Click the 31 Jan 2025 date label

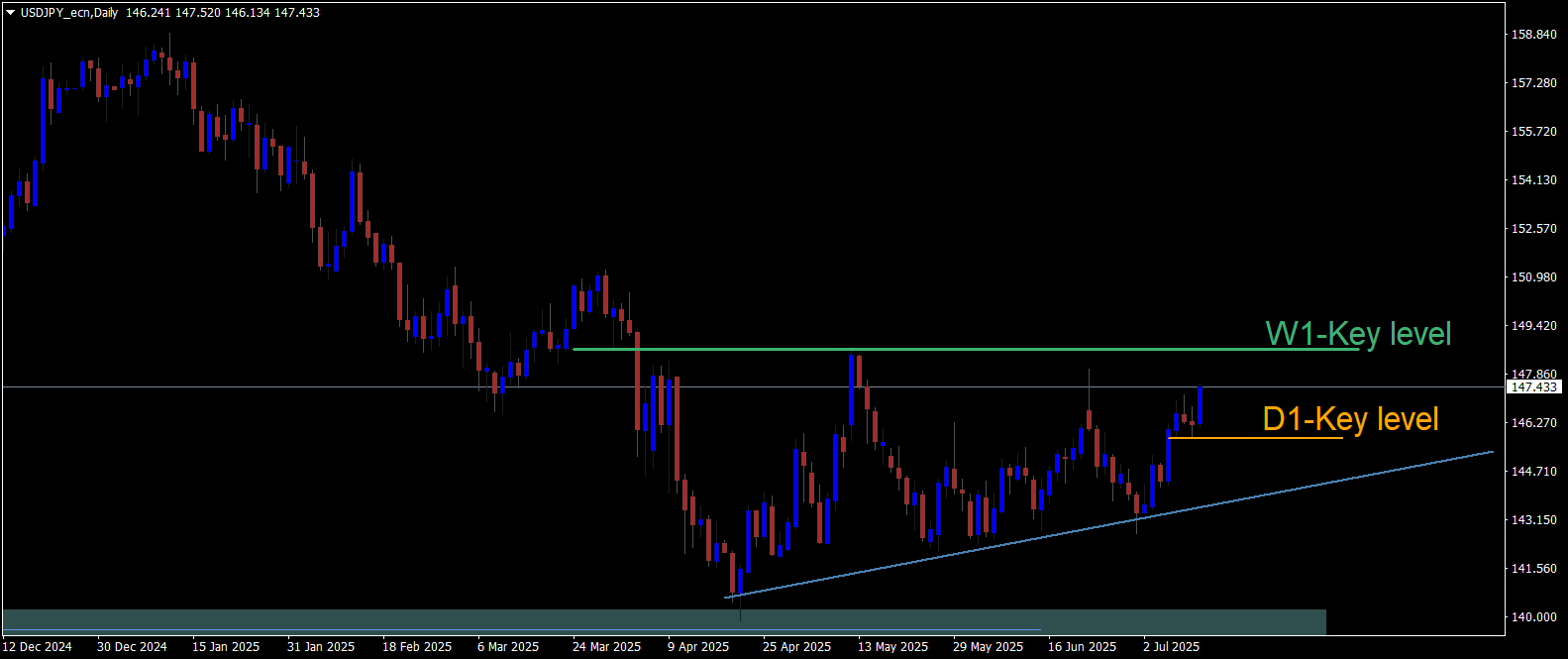coord(321,647)
